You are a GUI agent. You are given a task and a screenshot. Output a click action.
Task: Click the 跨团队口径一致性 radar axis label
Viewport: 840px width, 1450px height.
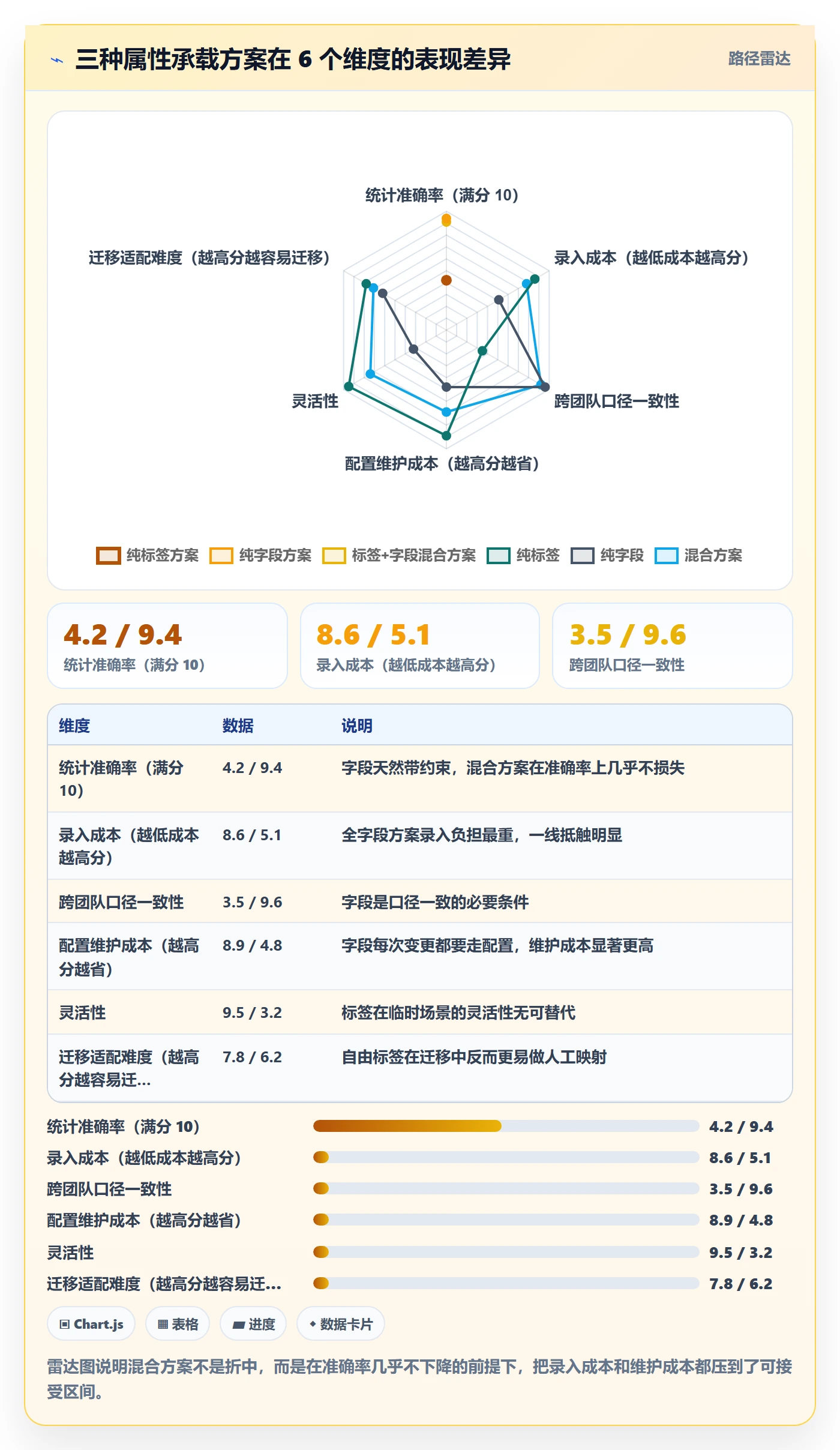pos(617,401)
